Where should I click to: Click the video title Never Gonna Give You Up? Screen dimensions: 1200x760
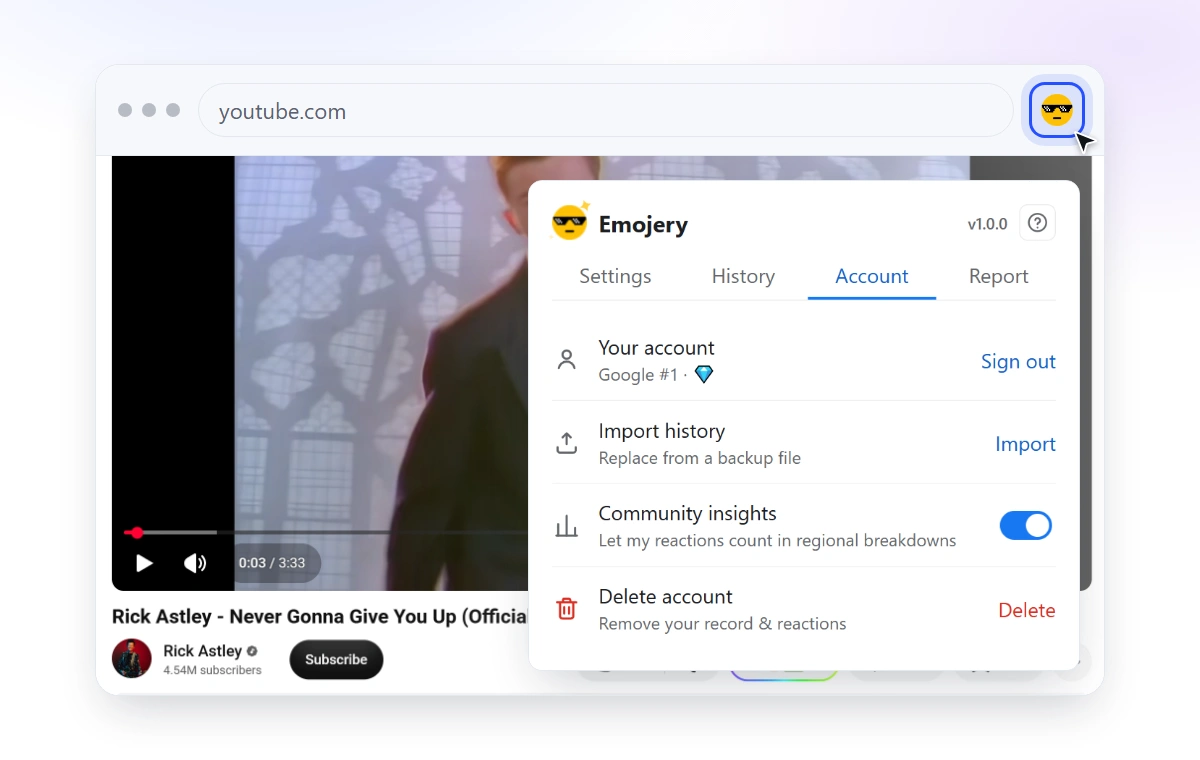tap(319, 616)
